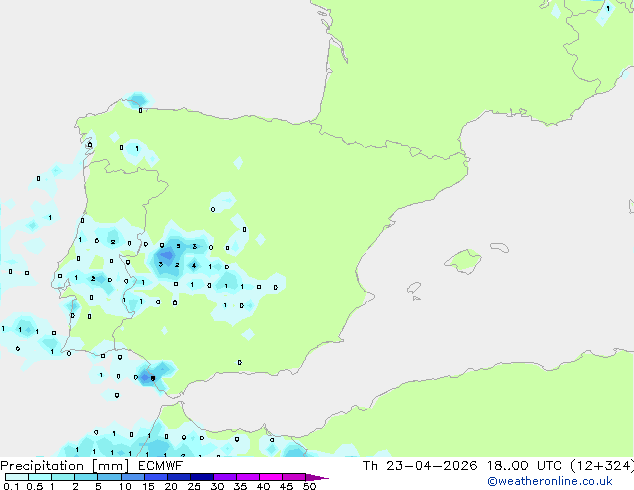Click the 25–30 mm dark navy legend box
Screen dimensions: 634x490
coord(202,477)
